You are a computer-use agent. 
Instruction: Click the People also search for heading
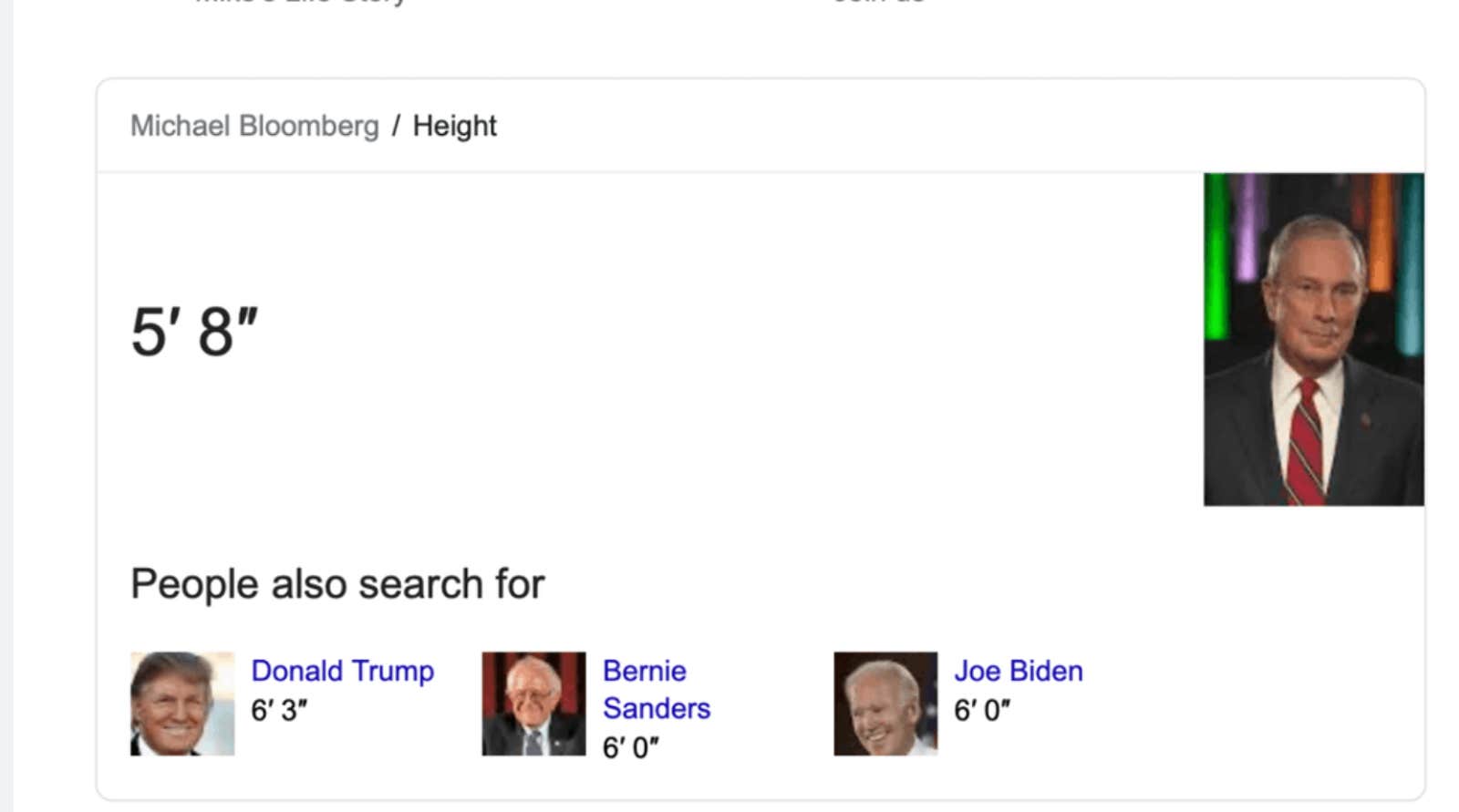(338, 583)
